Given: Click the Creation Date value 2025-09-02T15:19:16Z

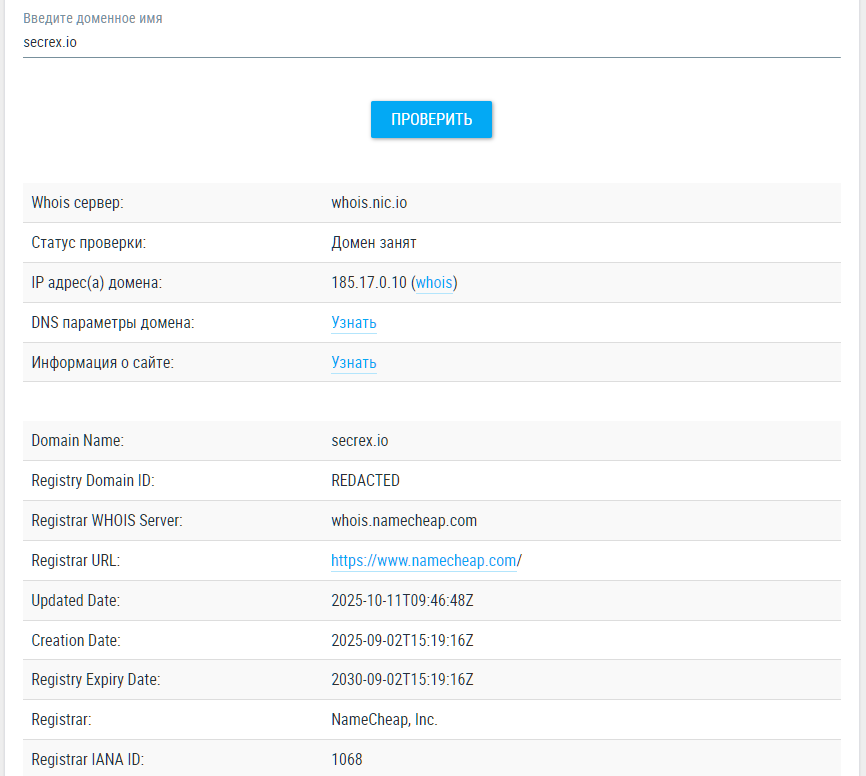Looking at the screenshot, I should [x=402, y=640].
